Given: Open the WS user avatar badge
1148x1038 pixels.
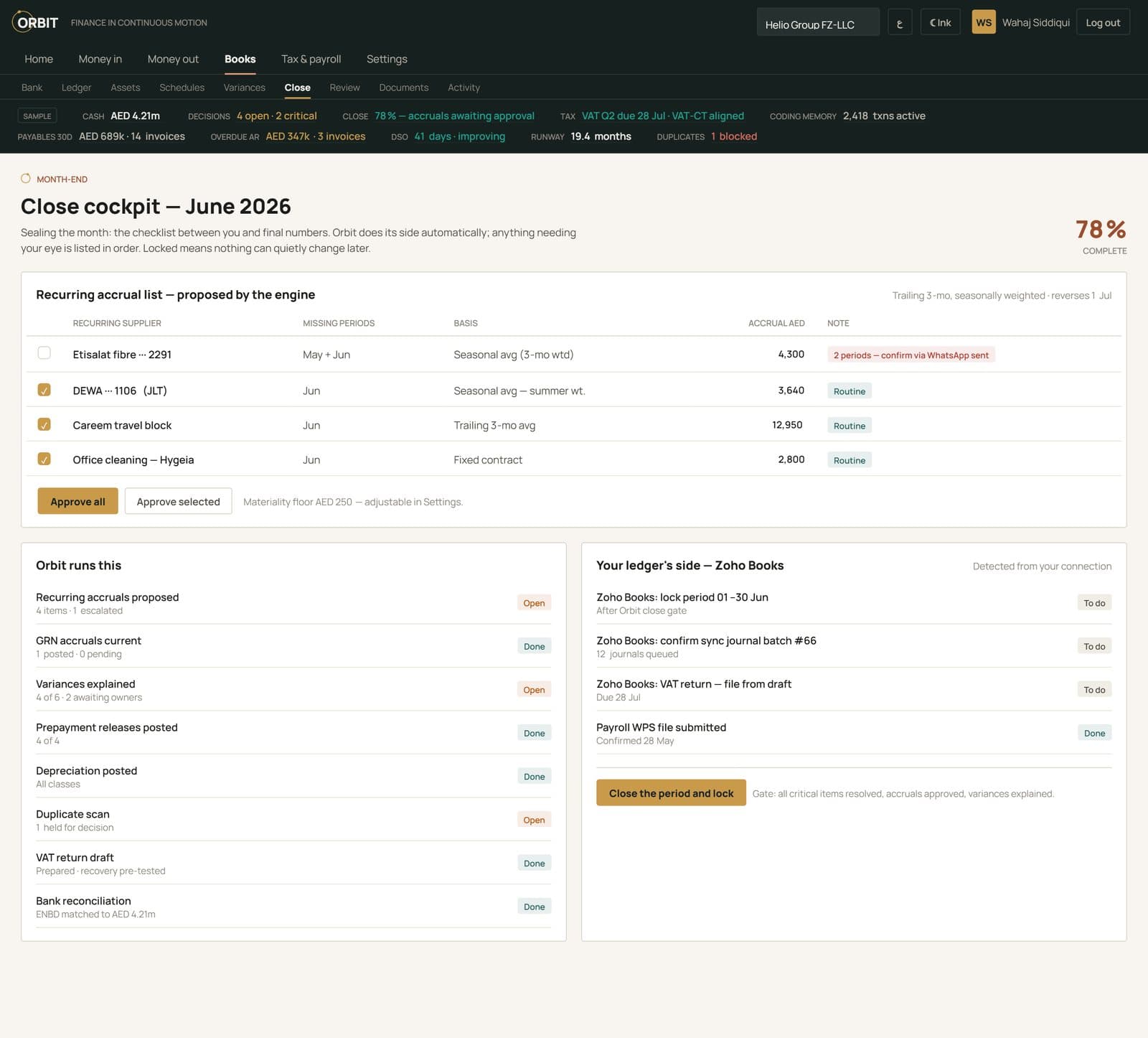Looking at the screenshot, I should [x=984, y=22].
